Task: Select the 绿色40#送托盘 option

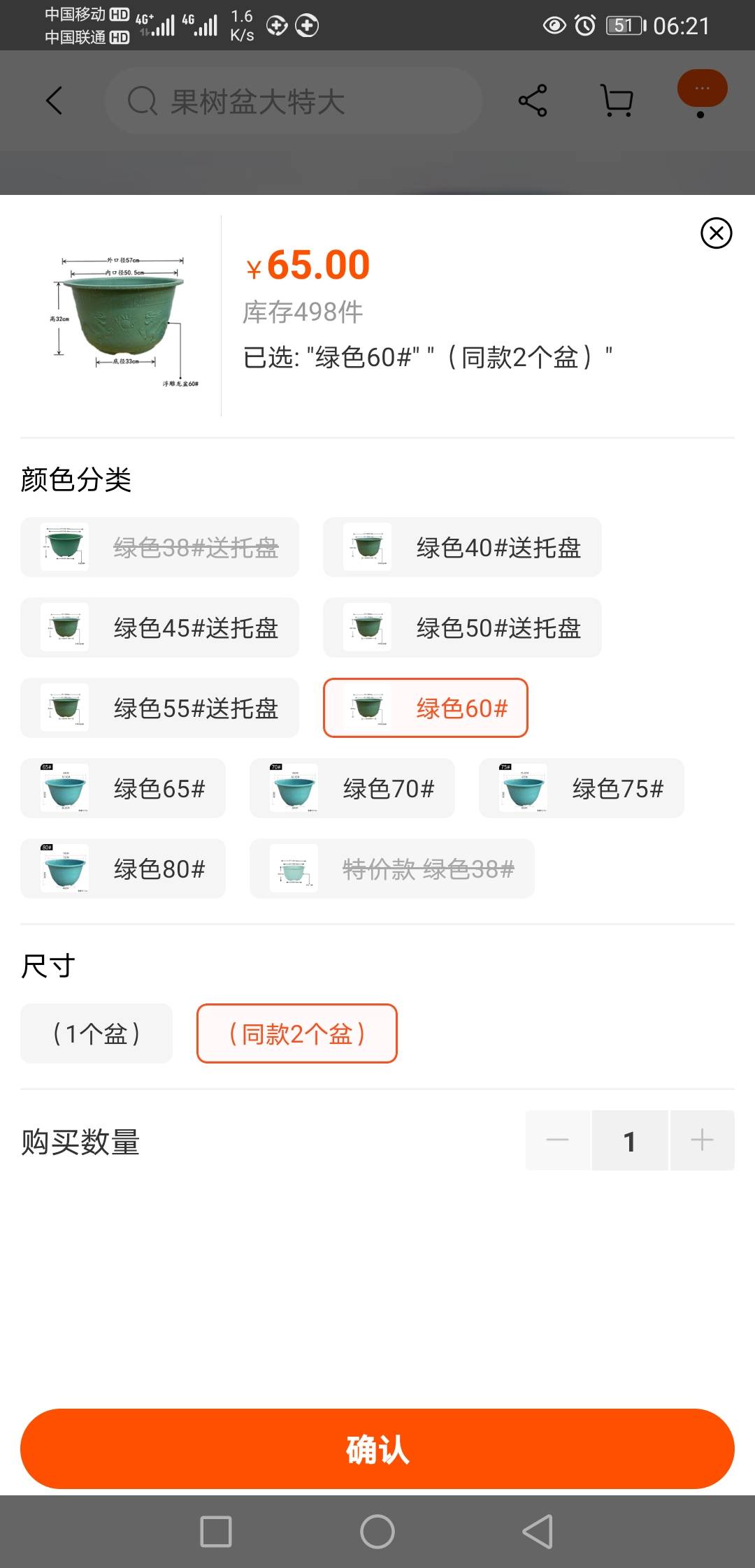Action: click(x=462, y=547)
